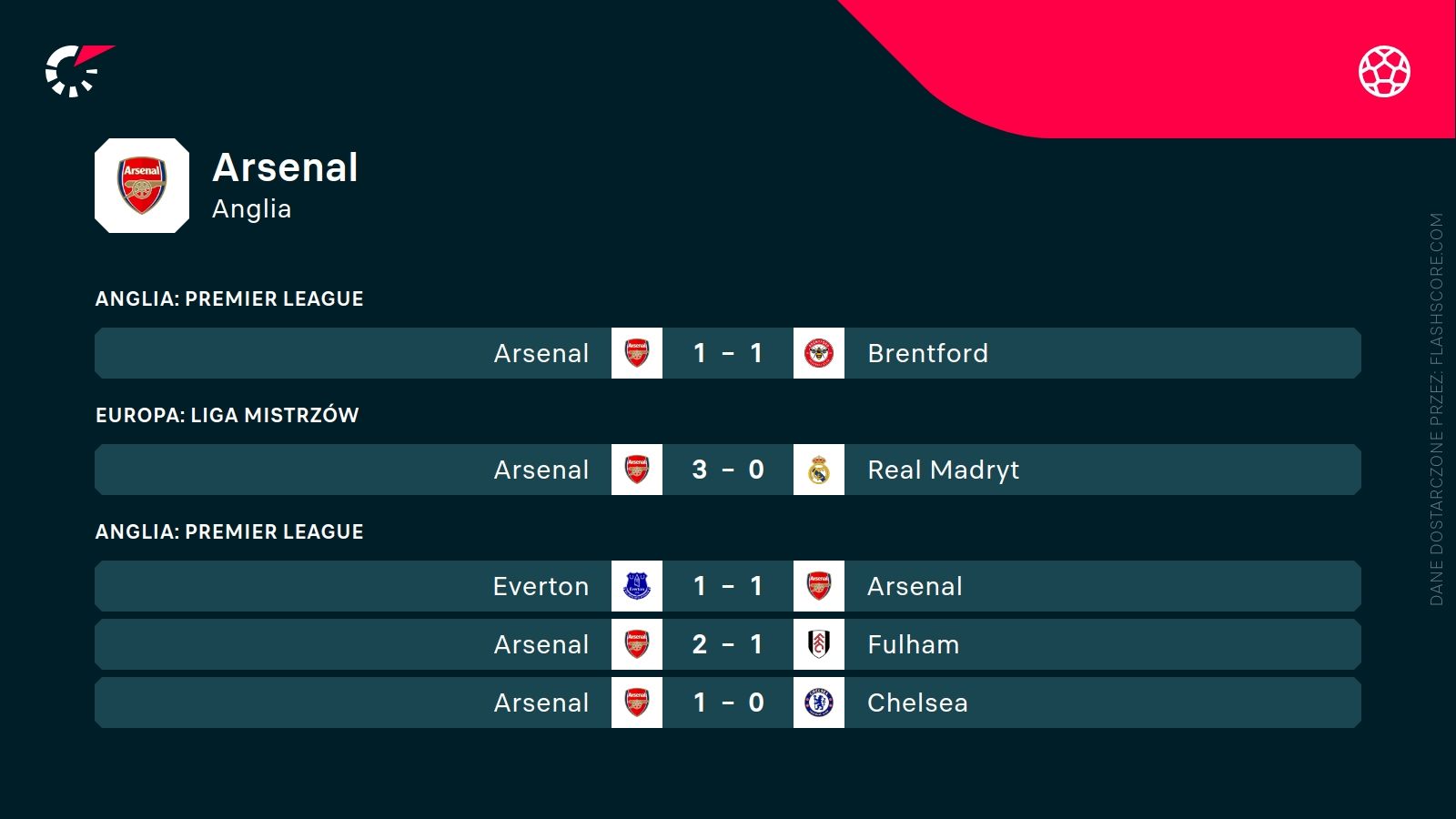The height and width of the screenshot is (819, 1456).
Task: Click the Everton team name
Action: [x=541, y=586]
